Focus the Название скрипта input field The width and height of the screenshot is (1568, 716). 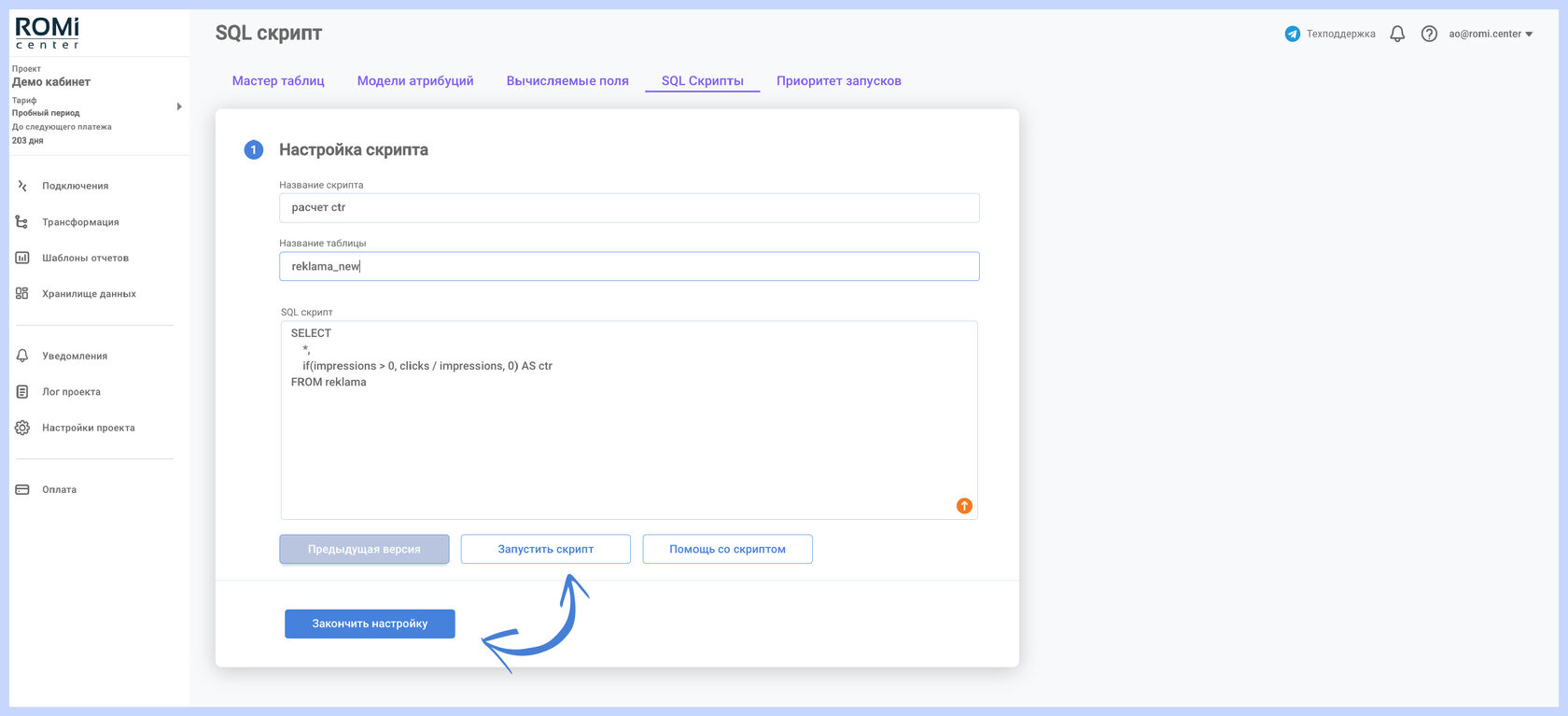click(x=629, y=207)
